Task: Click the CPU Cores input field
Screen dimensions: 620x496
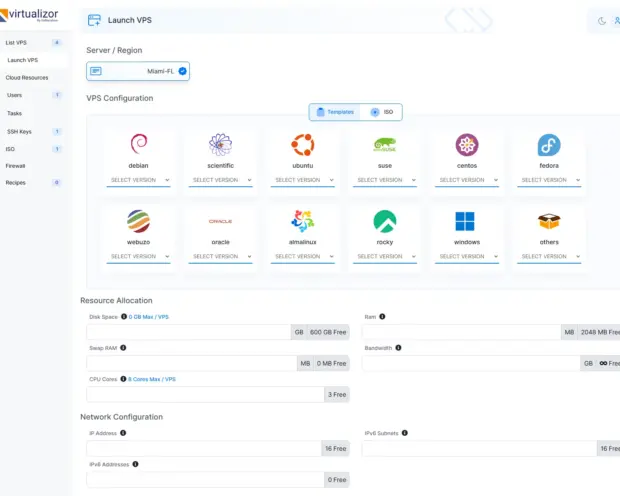Action: (x=205, y=394)
